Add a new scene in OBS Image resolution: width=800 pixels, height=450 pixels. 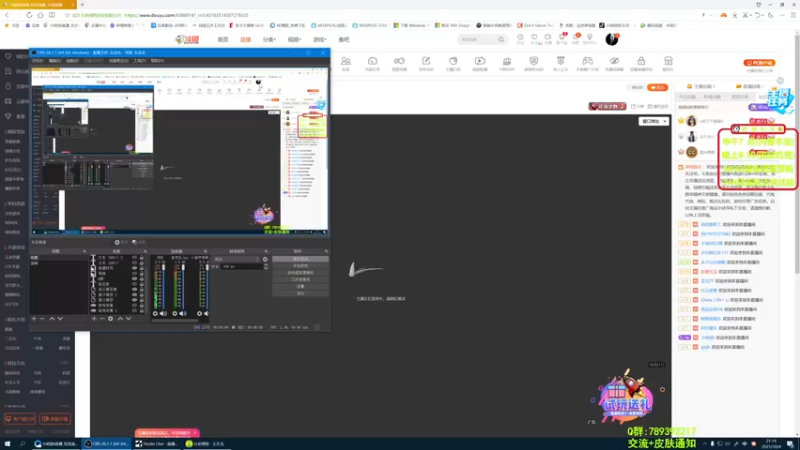[x=34, y=319]
